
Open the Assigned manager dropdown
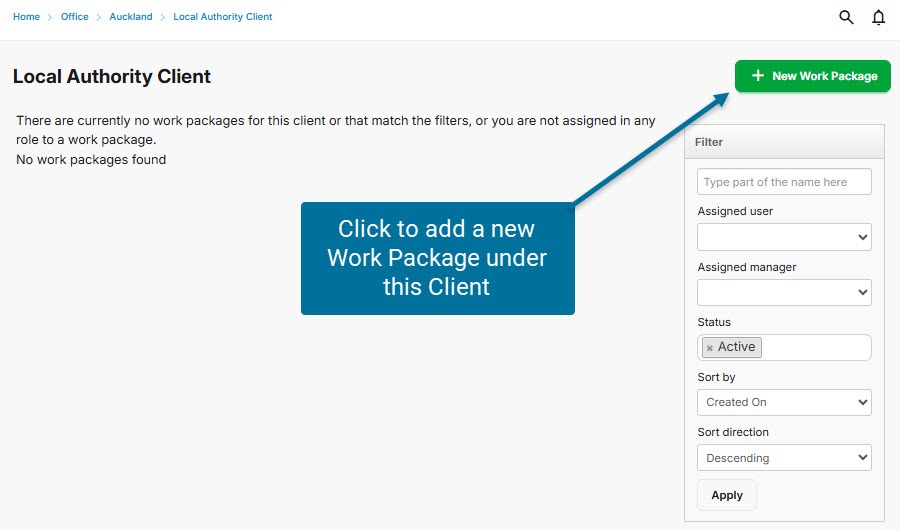784,292
